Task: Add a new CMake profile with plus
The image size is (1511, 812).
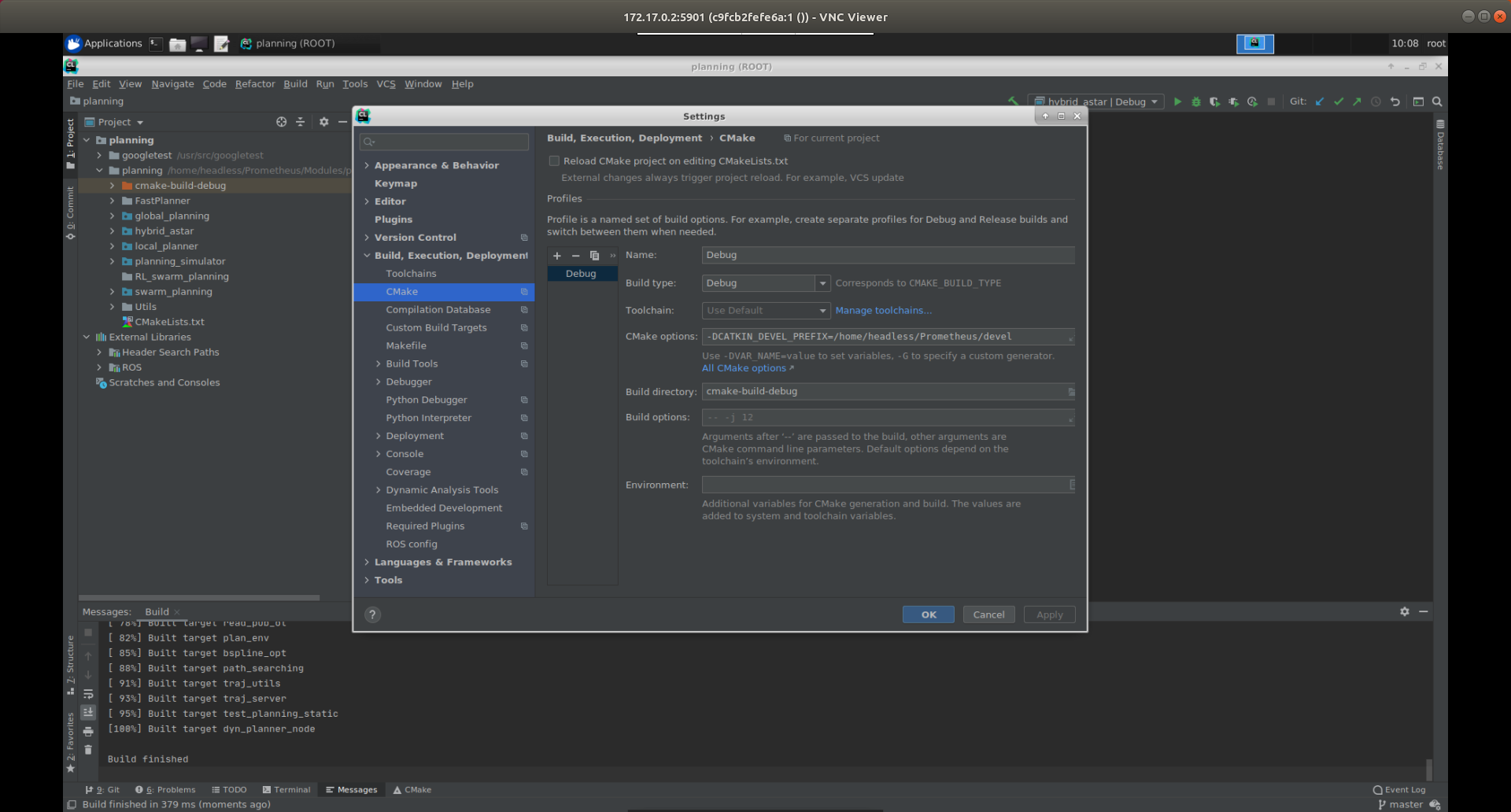Action: tap(557, 256)
